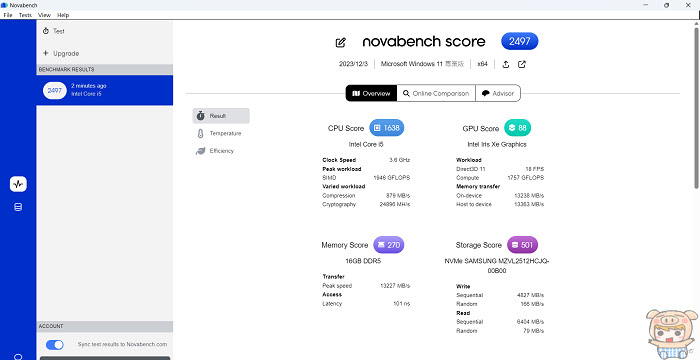This screenshot has height=360, width=700.
Task: Click the Peak speed 13227 MB/s value
Action: click(x=395, y=285)
